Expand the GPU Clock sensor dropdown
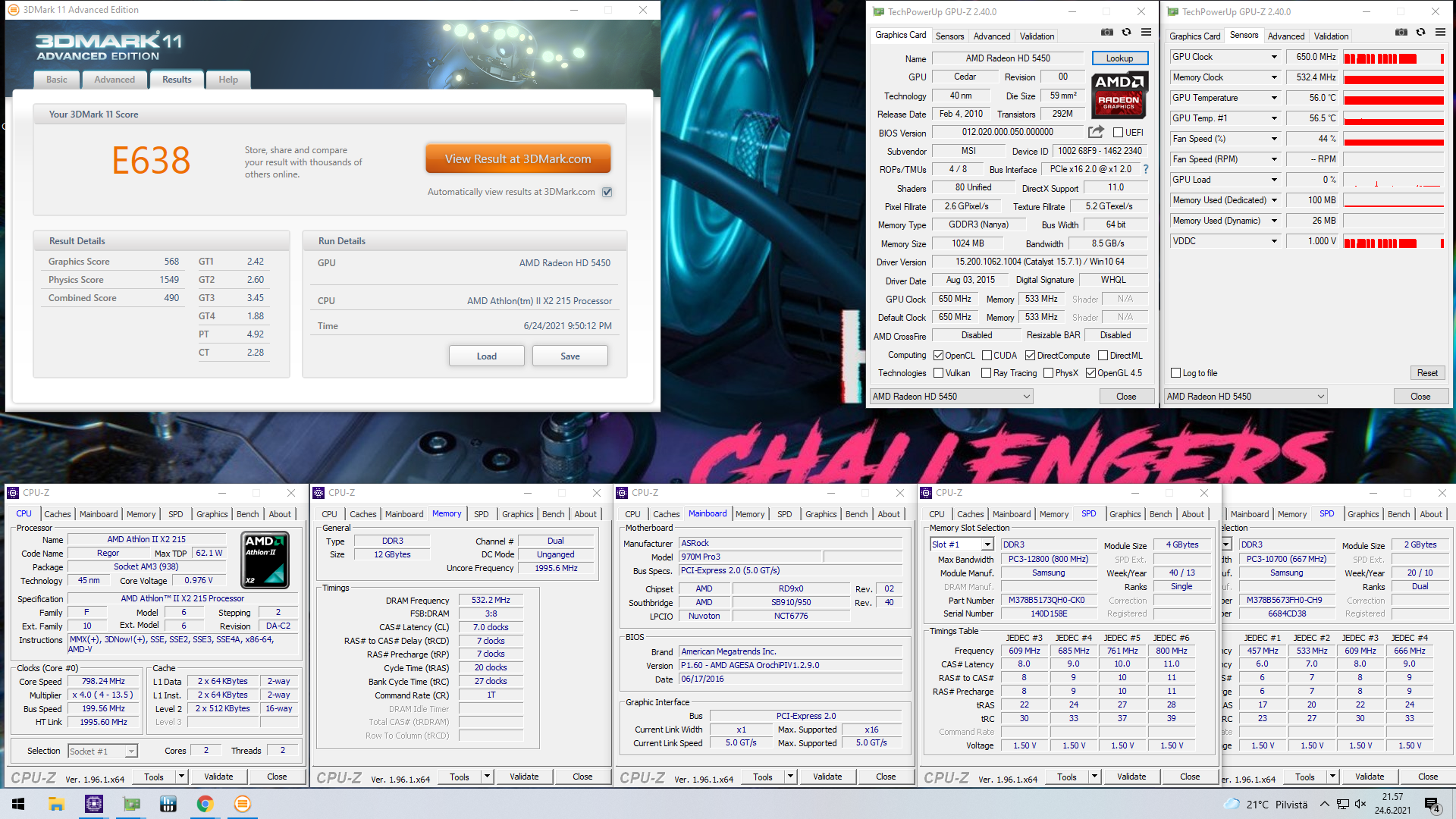This screenshot has width=1456, height=819. 1274,57
